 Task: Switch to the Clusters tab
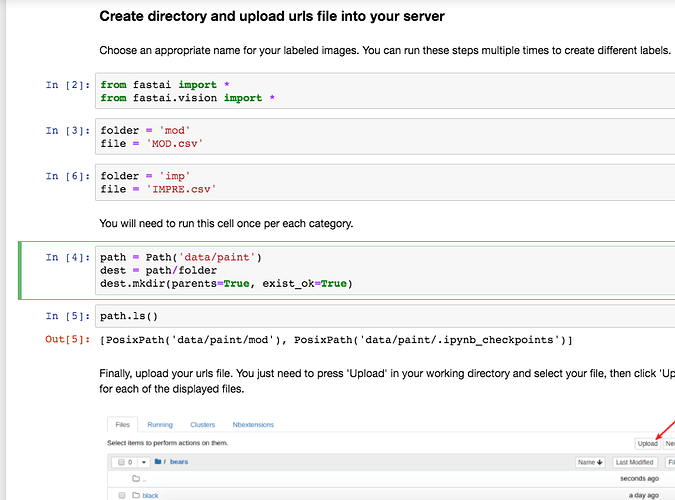[202, 425]
